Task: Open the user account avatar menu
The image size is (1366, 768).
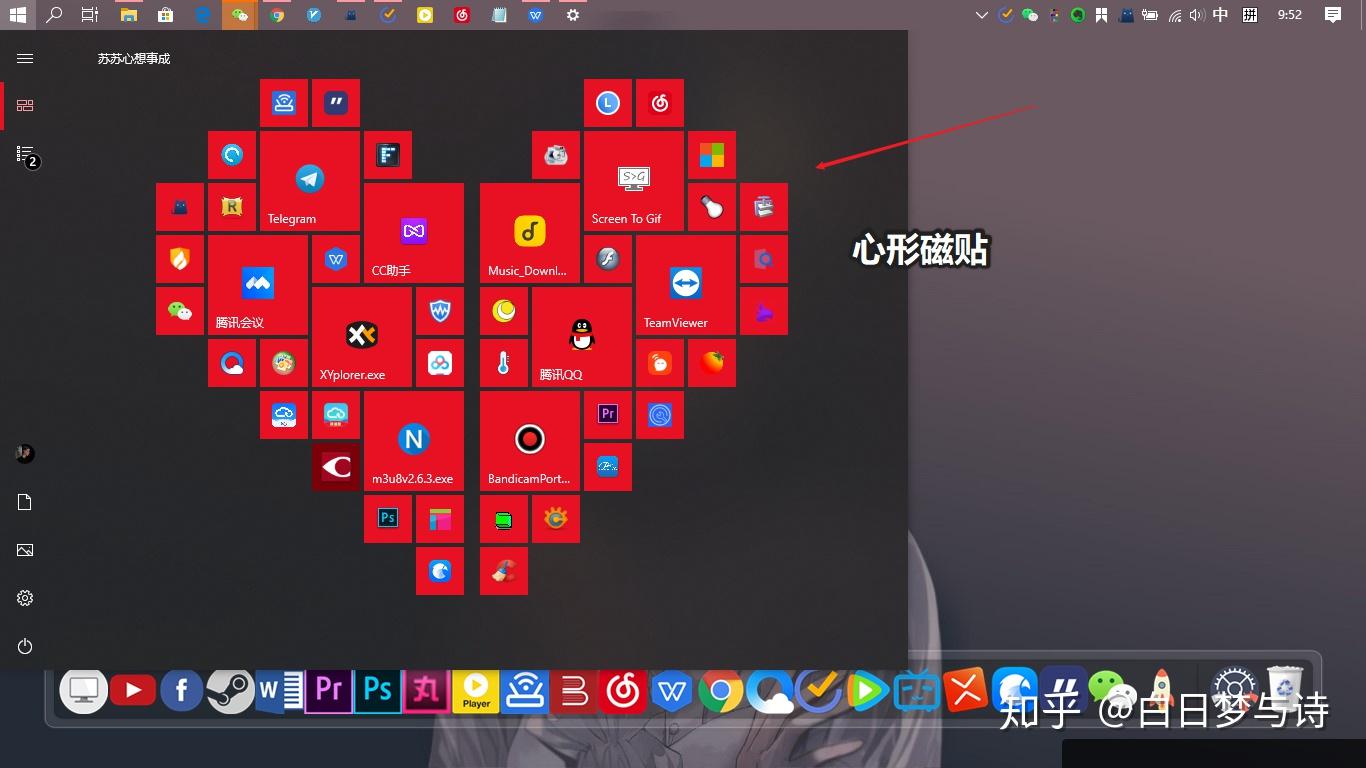Action: (25, 454)
